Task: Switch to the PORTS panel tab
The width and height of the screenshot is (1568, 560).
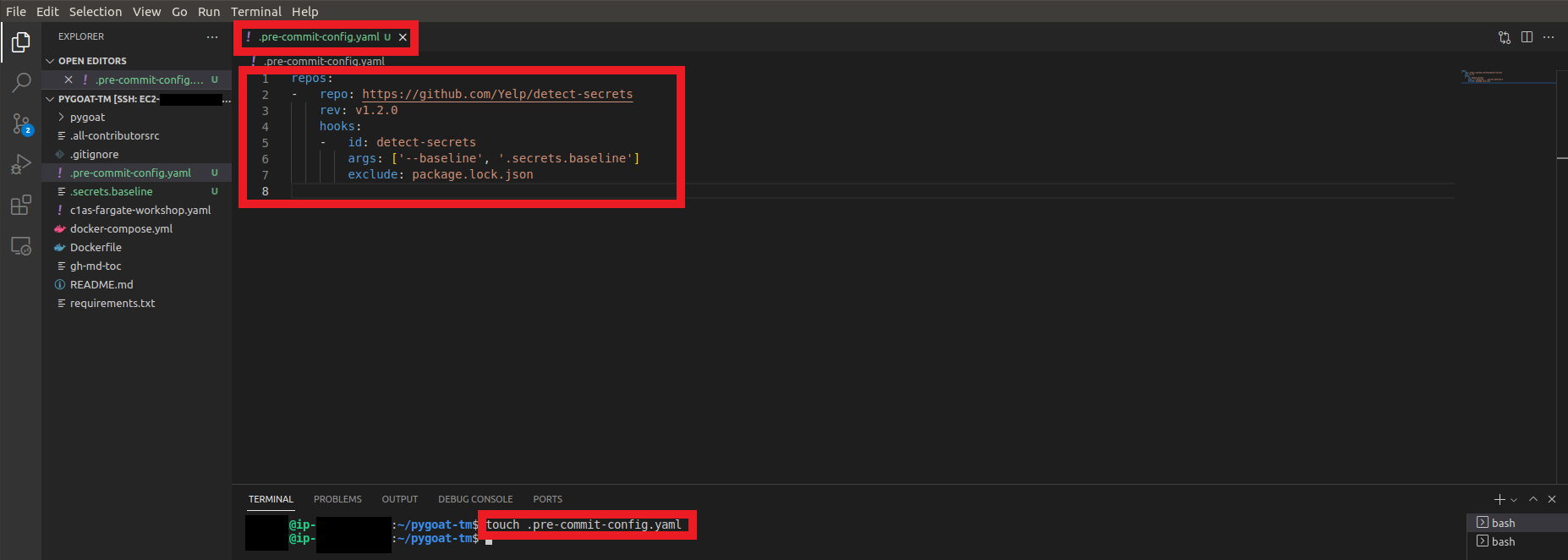Action: tap(548, 499)
